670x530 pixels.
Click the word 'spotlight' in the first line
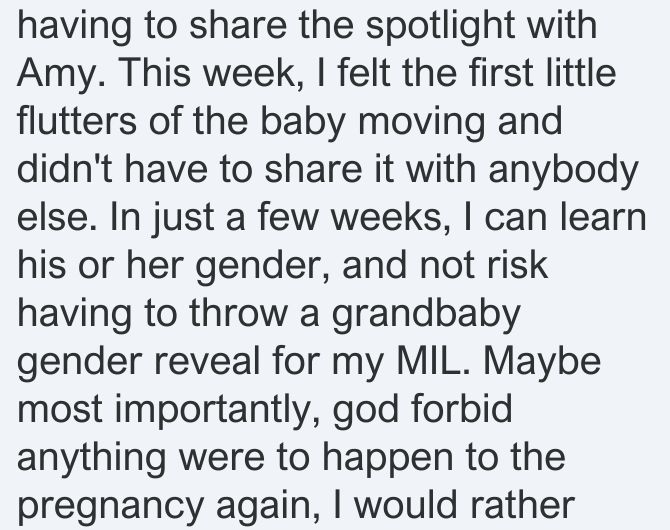(x=440, y=26)
